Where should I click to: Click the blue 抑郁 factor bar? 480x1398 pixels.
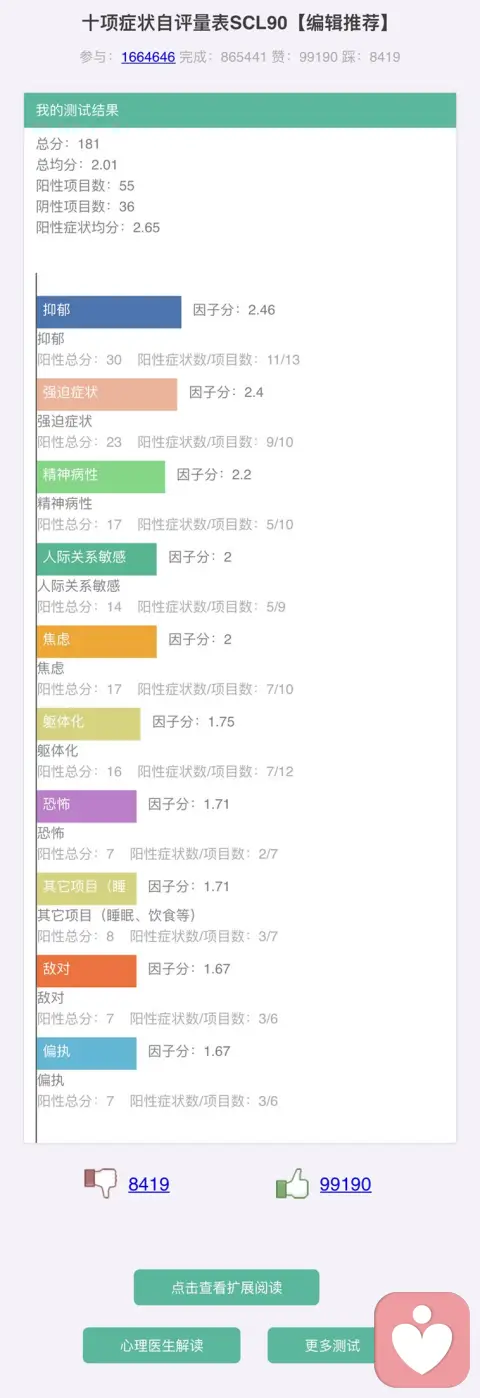point(109,311)
